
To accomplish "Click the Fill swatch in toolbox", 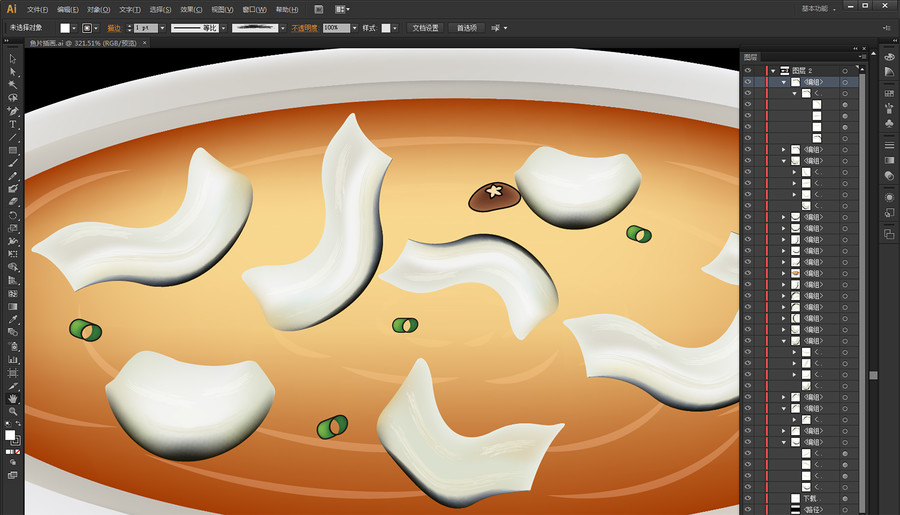I will pyautogui.click(x=10, y=435).
